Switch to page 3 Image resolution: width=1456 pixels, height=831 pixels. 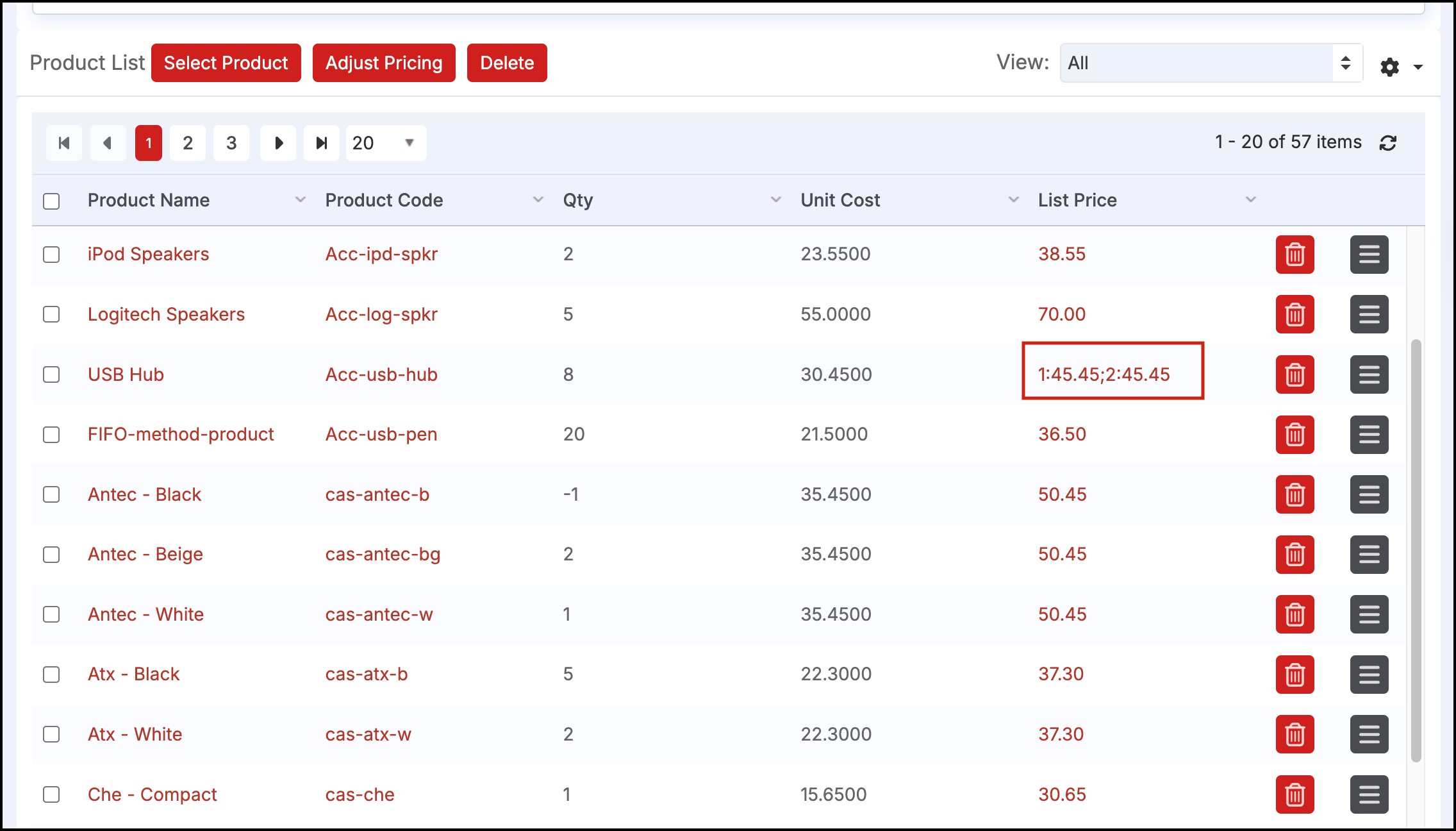231,143
